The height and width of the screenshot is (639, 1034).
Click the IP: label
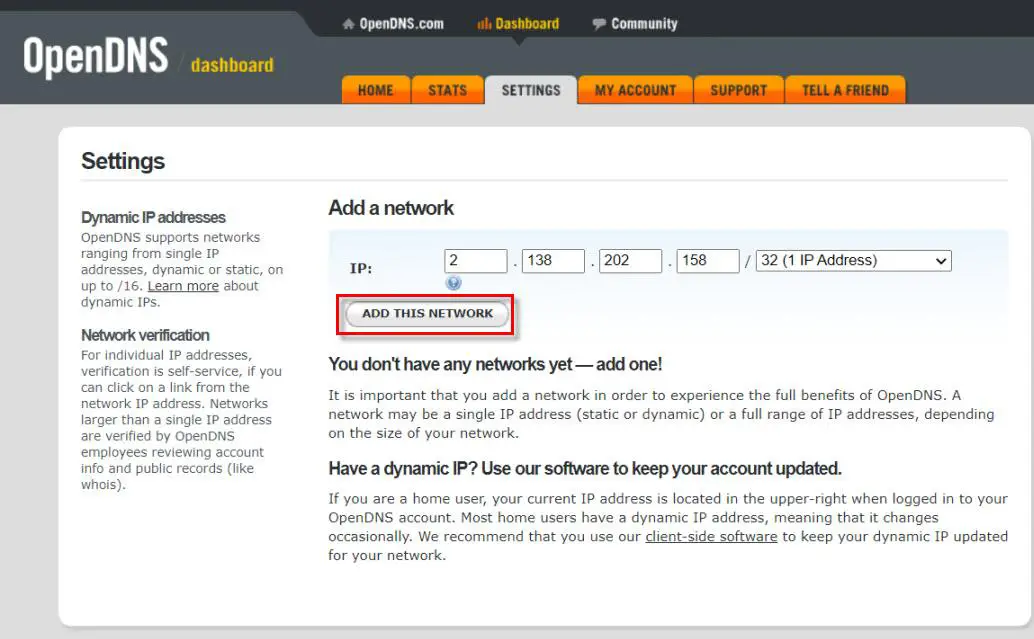[361, 268]
